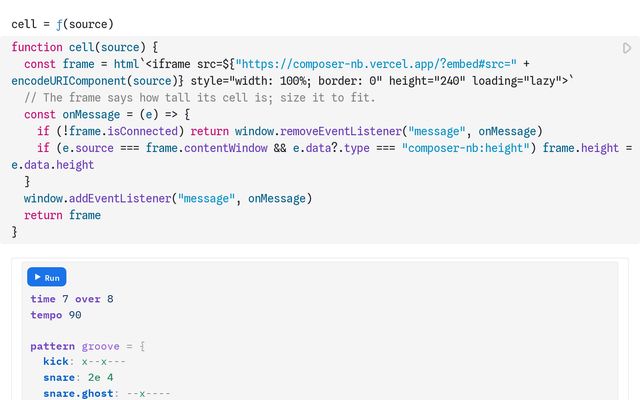640x400 pixels.
Task: Click the 'return frame' line
Action: pos(62,215)
